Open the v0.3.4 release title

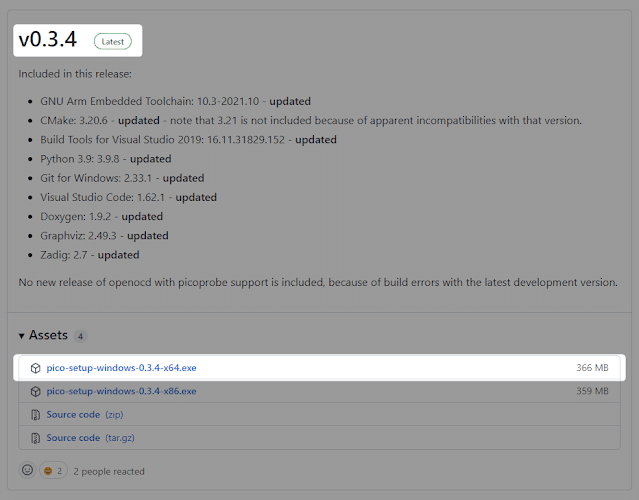[x=48, y=40]
